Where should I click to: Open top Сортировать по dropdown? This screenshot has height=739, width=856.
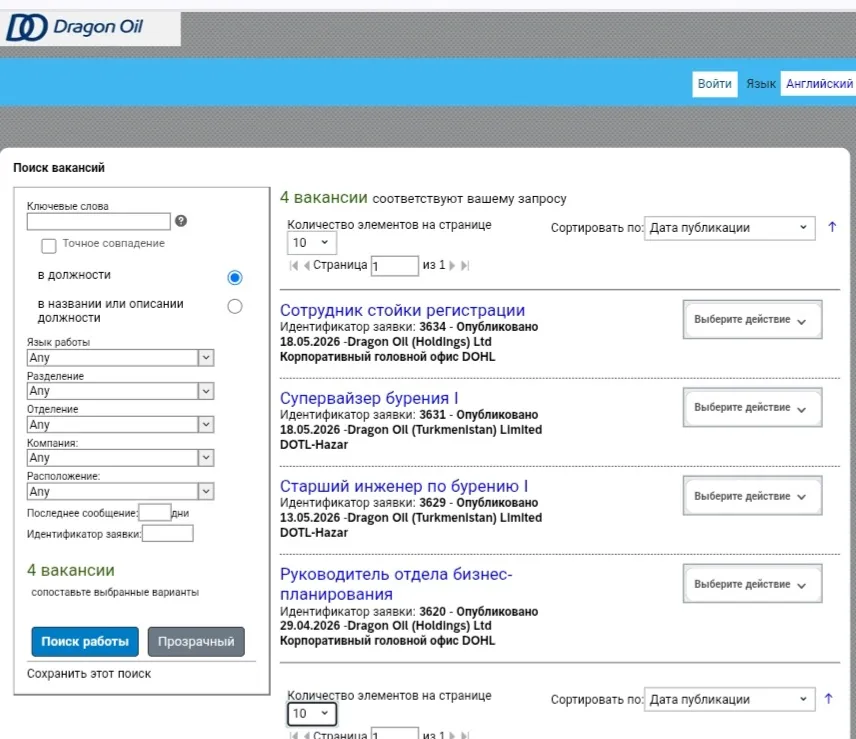tap(729, 228)
